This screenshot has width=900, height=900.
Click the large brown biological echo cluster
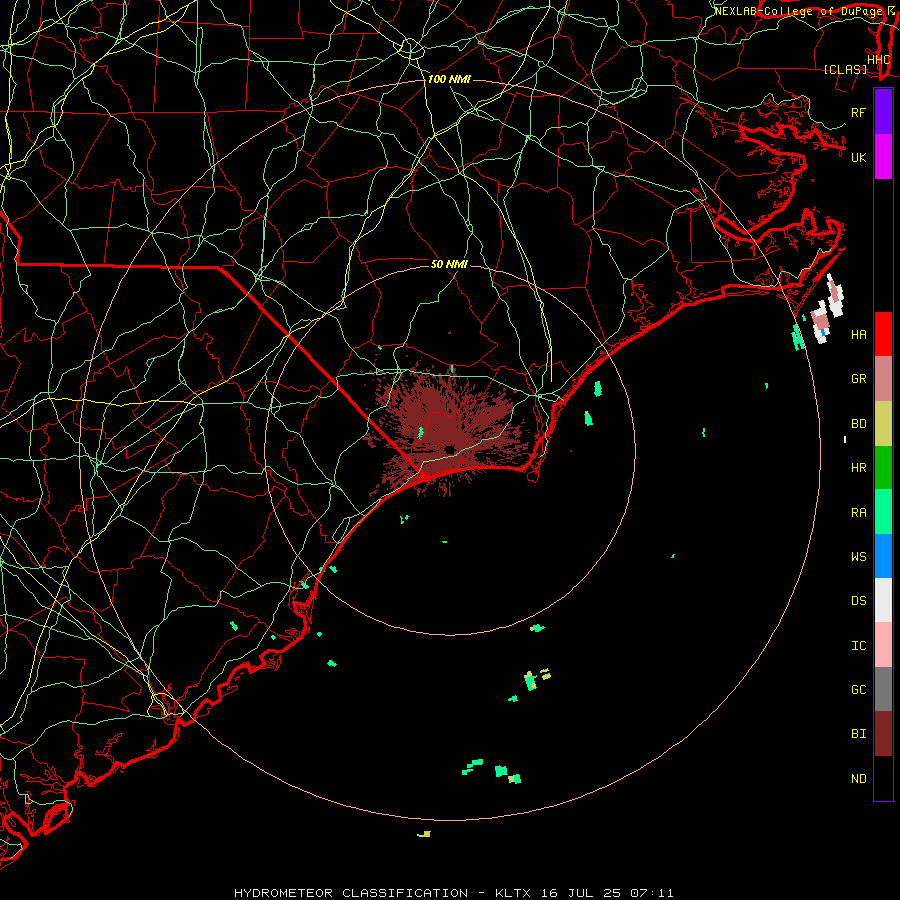(451, 430)
